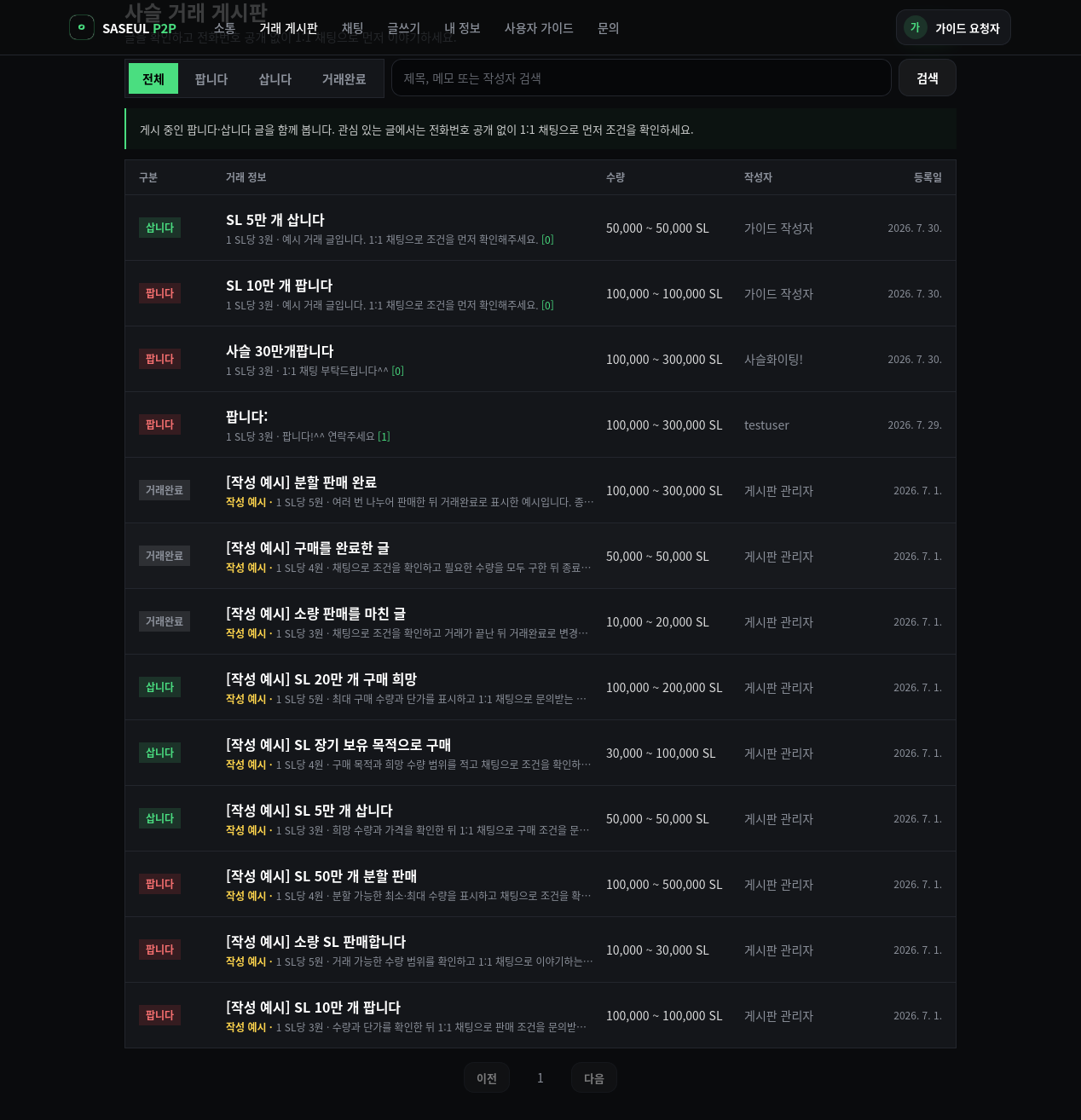Open the 채팅 menu item

(353, 28)
